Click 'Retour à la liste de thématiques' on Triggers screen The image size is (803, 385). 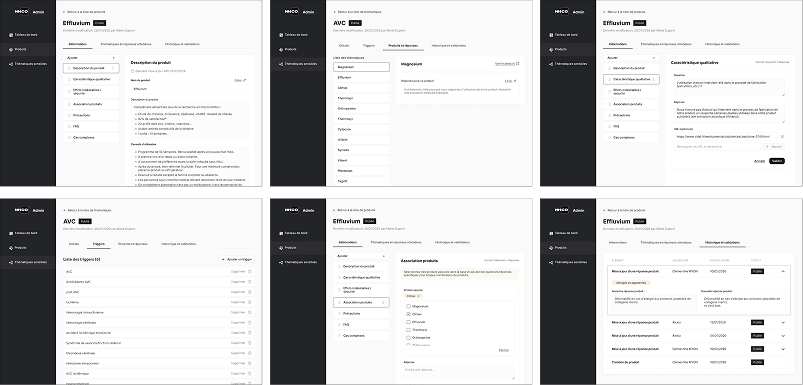pyautogui.click(x=87, y=210)
